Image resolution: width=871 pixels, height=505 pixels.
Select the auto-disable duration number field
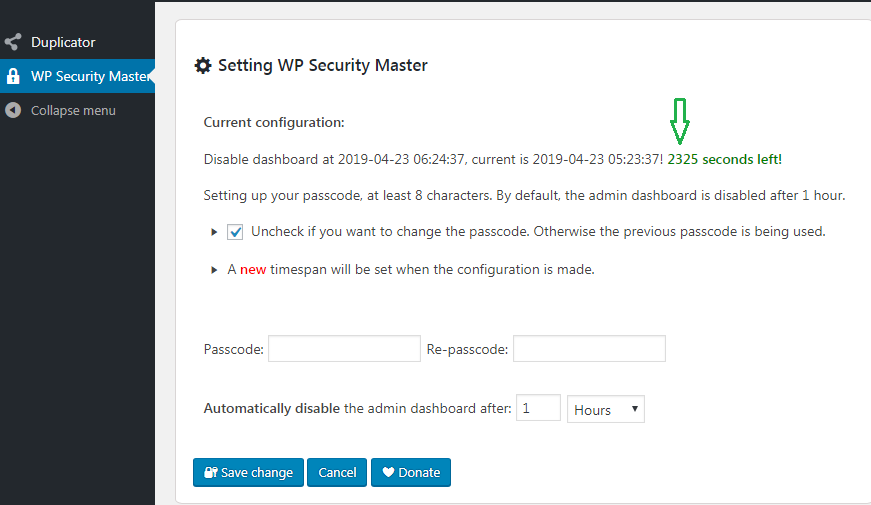point(538,408)
